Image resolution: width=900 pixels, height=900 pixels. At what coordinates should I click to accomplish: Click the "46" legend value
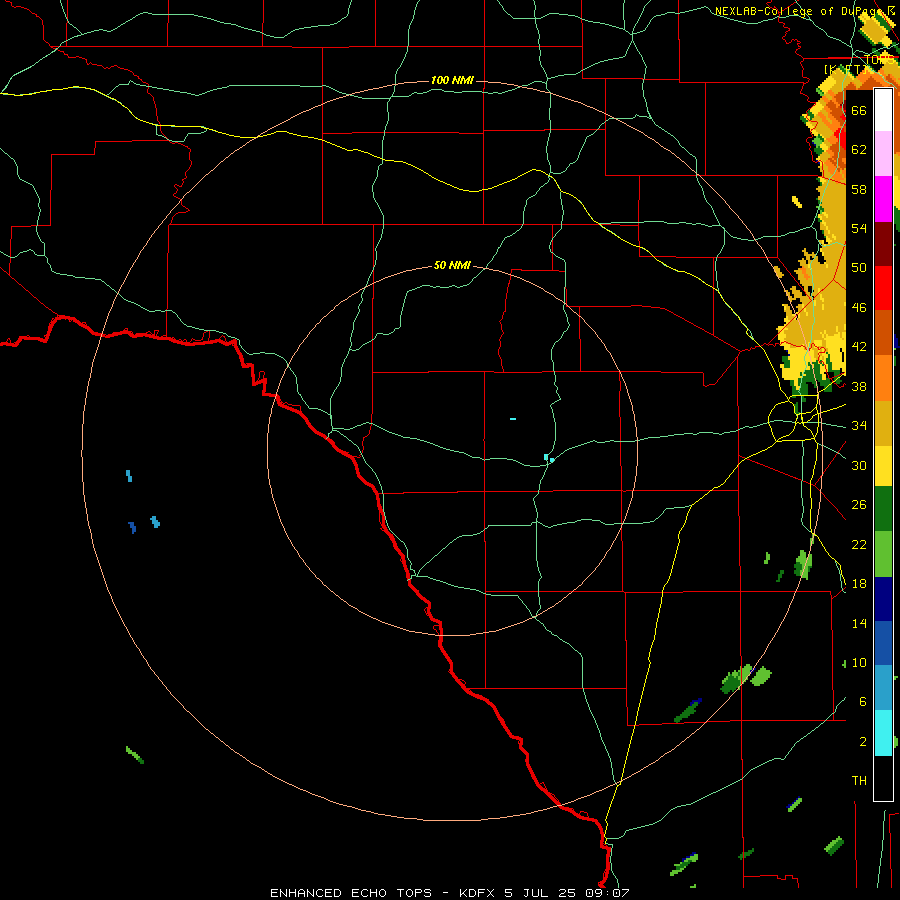click(x=859, y=307)
